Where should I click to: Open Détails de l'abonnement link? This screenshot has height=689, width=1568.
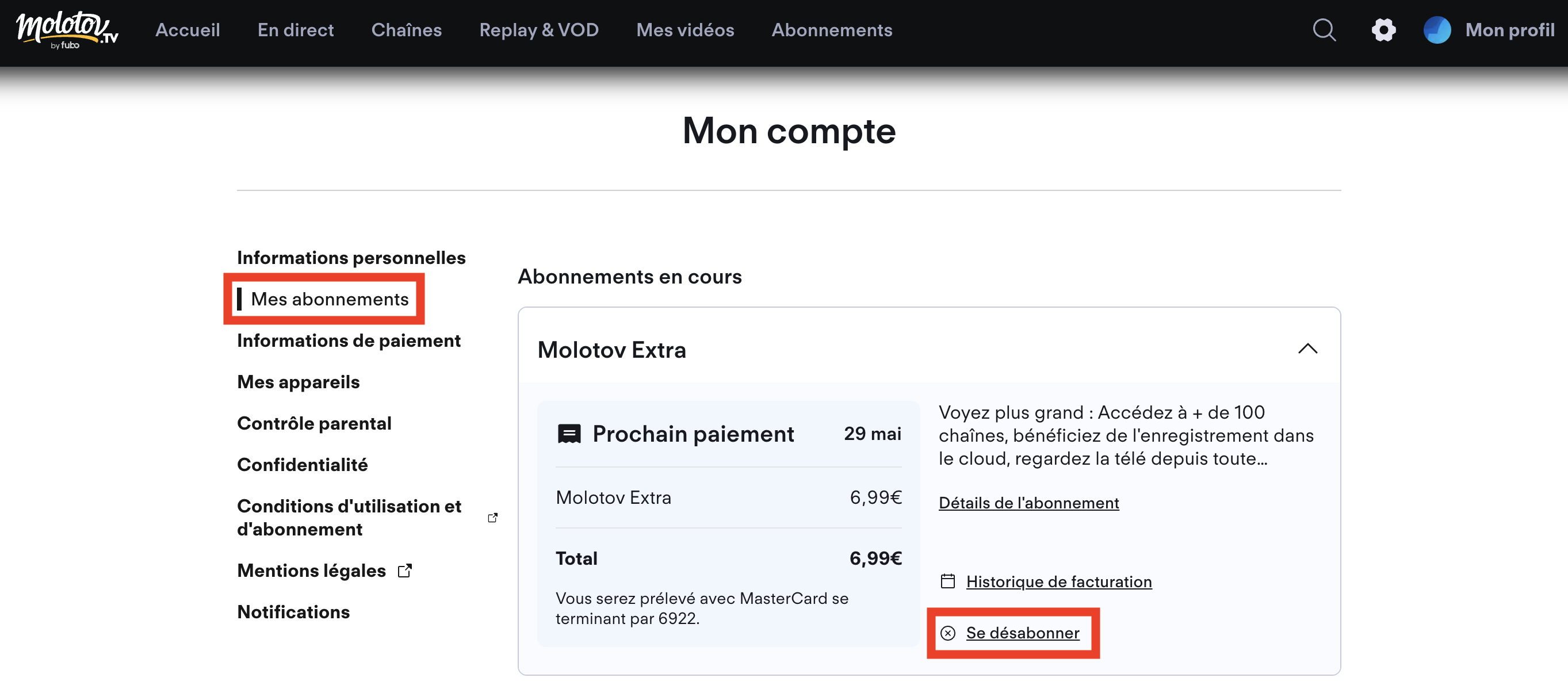(1028, 503)
